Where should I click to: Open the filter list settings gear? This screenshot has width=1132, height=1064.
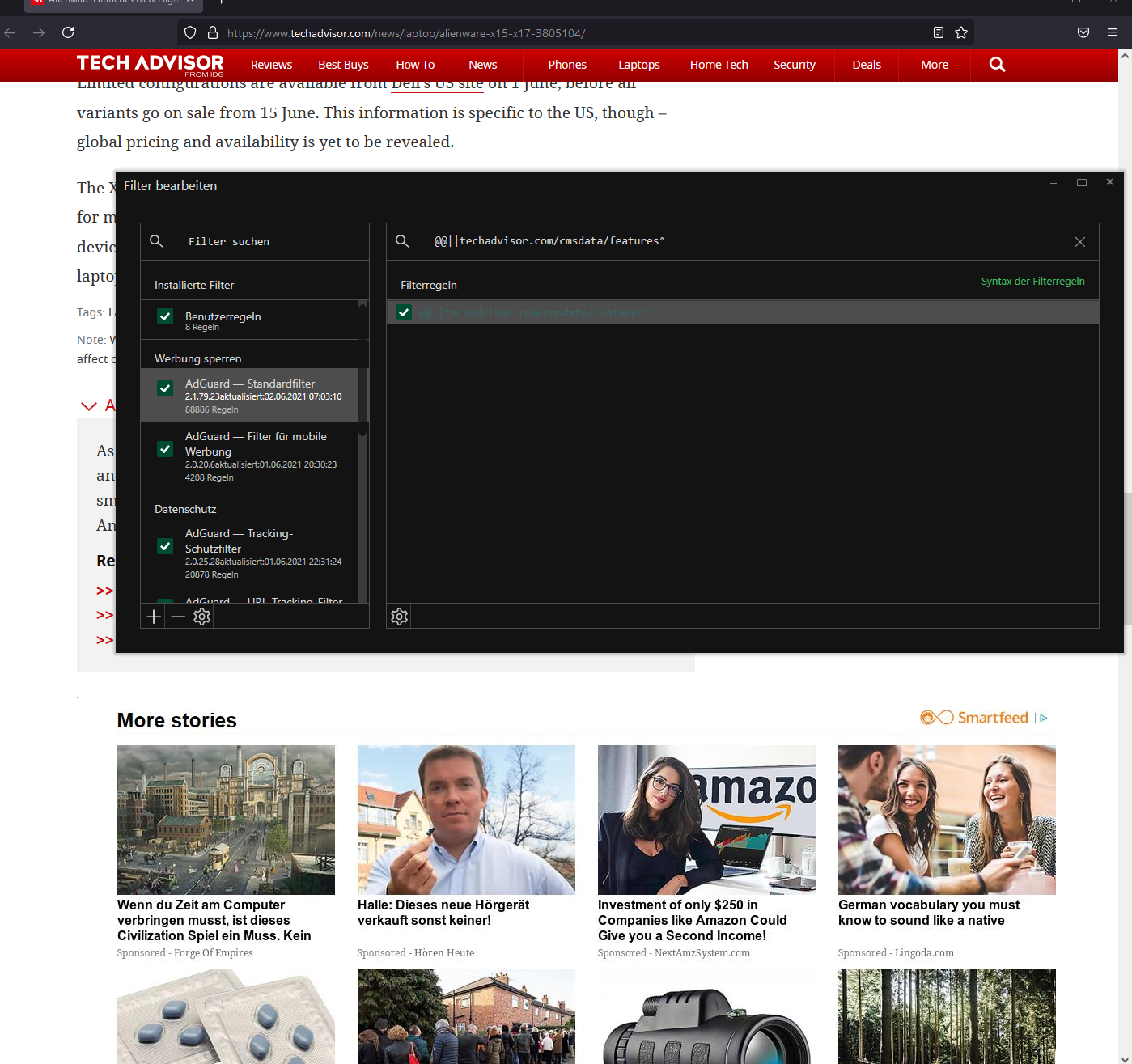pyautogui.click(x=201, y=616)
